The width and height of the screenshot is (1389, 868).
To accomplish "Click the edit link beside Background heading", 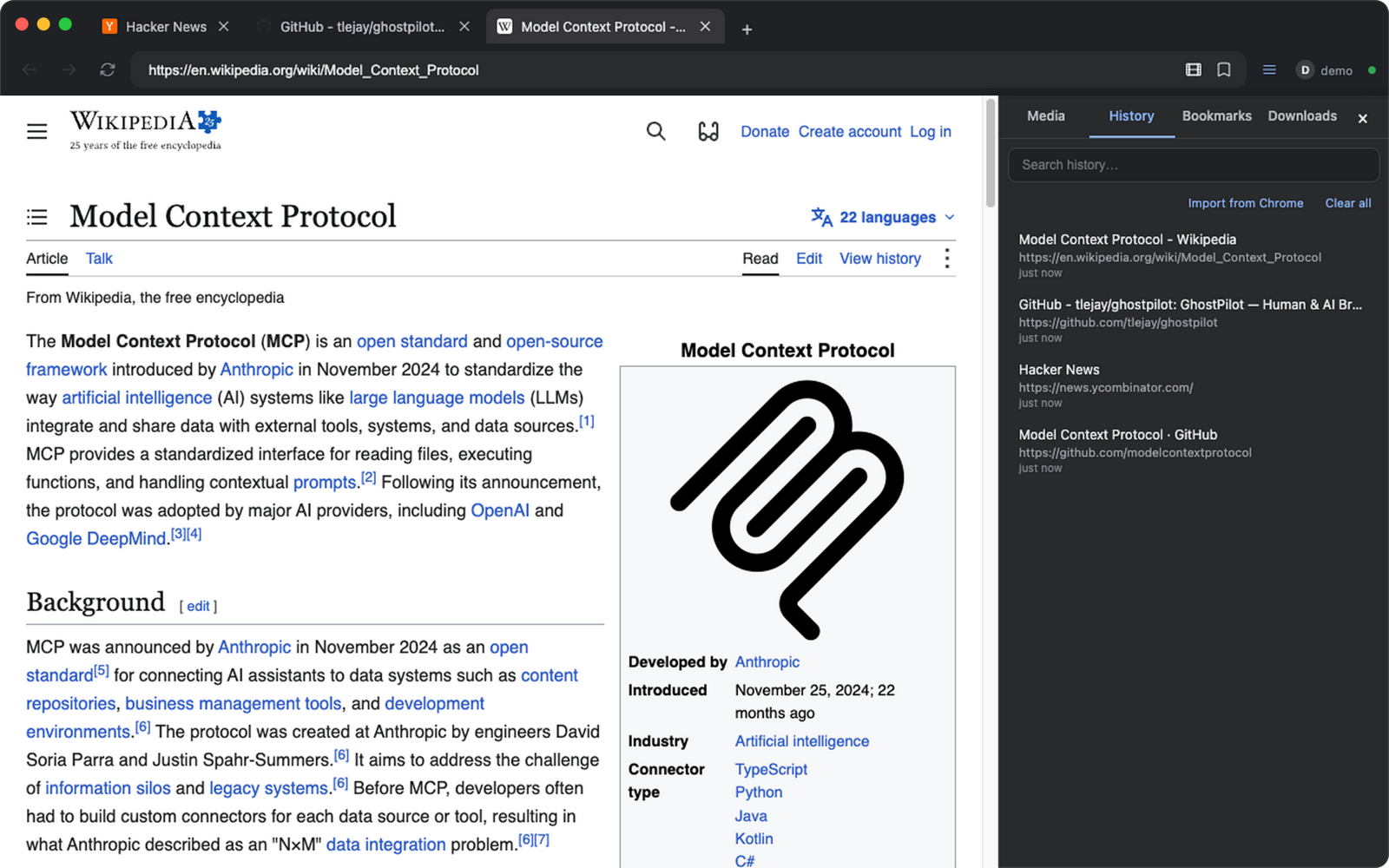I will 198,606.
